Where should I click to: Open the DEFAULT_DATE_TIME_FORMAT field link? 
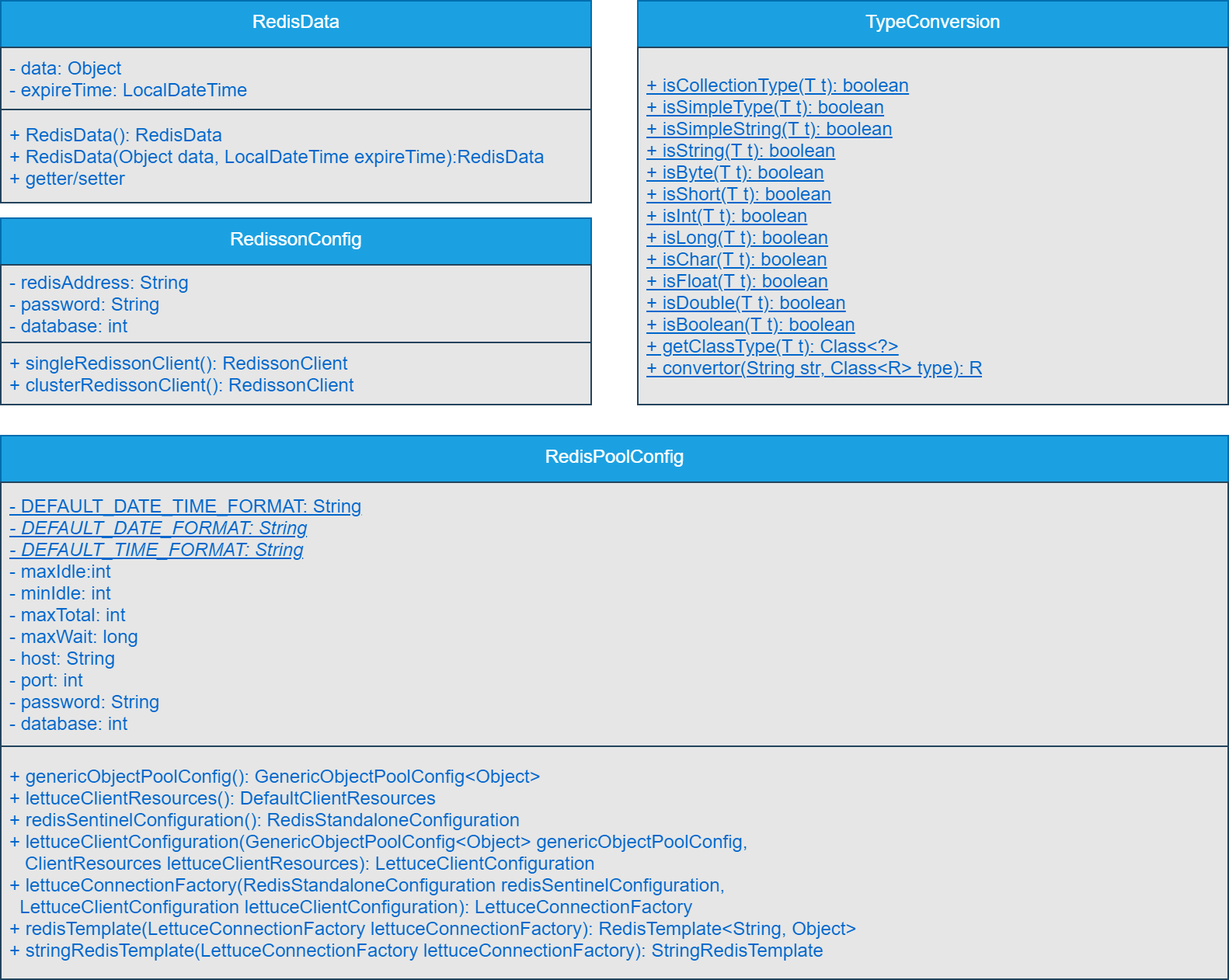(x=185, y=507)
